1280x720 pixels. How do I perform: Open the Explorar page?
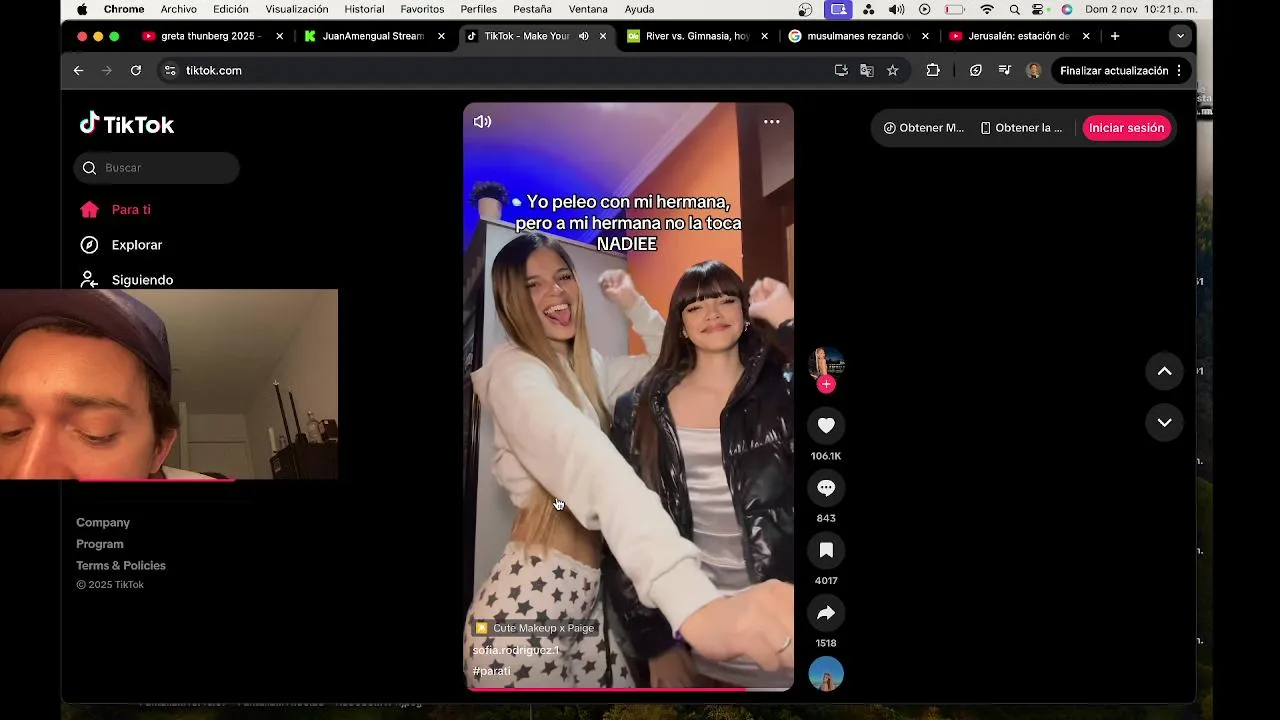click(121, 245)
